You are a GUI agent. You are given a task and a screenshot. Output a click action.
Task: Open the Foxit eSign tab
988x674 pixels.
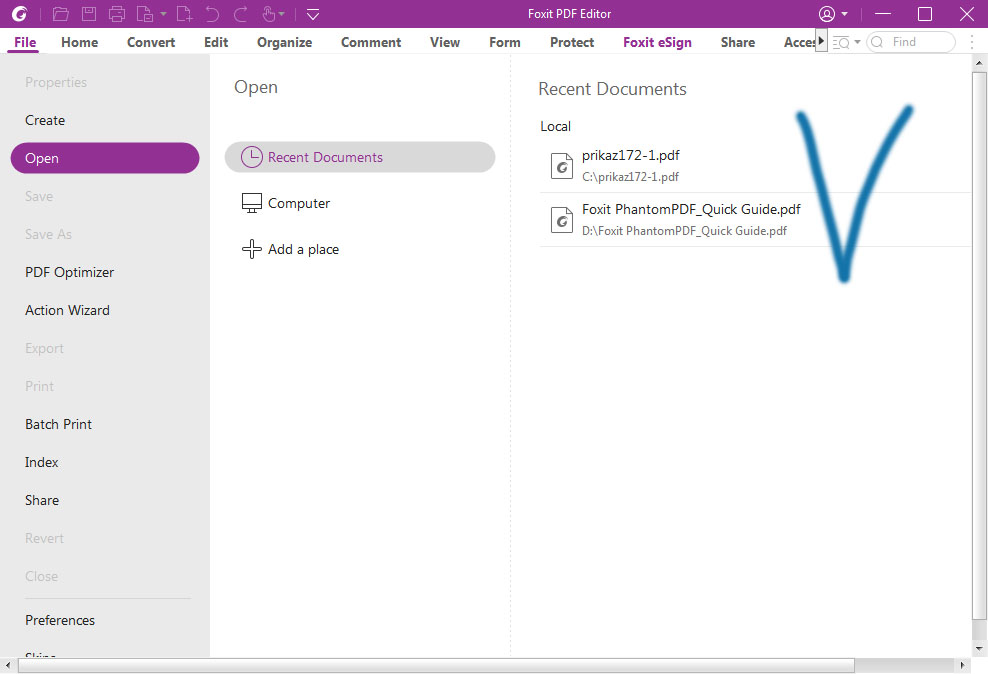[657, 42]
